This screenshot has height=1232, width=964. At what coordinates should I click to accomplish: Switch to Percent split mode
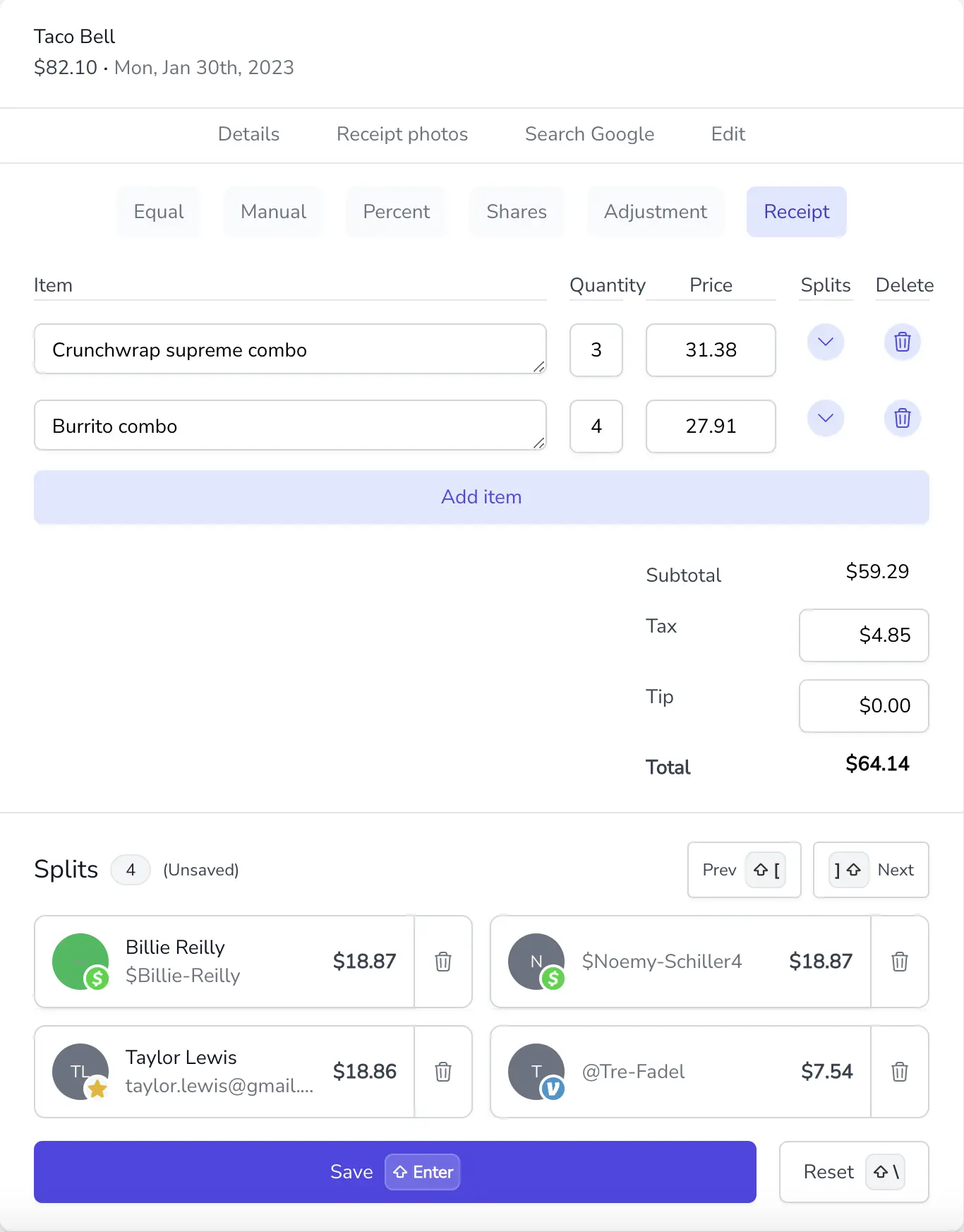[396, 212]
